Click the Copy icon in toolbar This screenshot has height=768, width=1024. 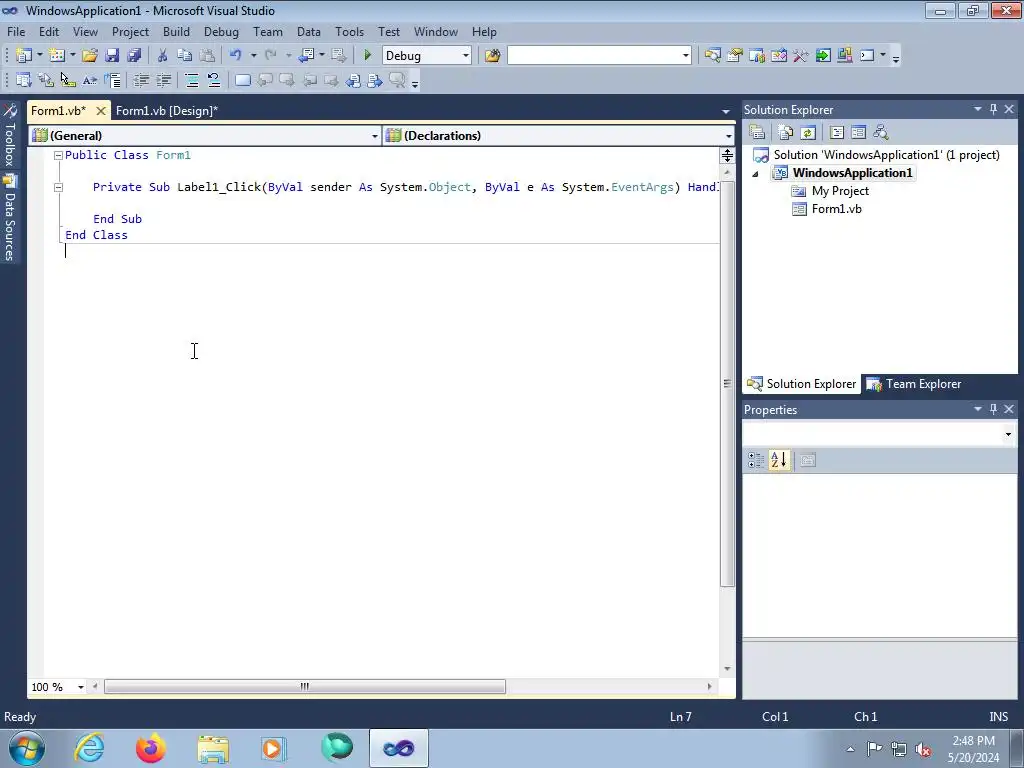coord(184,56)
